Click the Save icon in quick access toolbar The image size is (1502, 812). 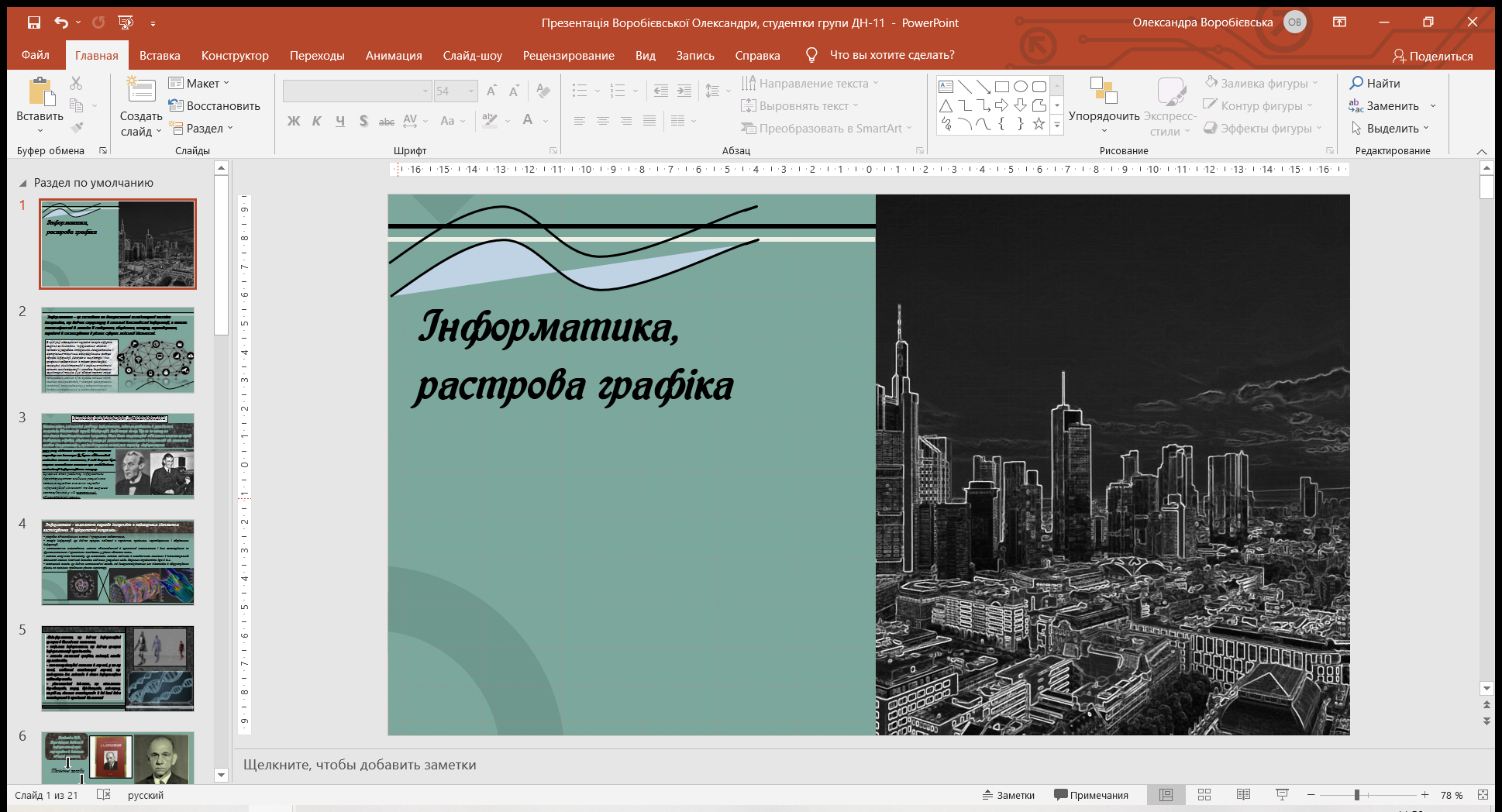tap(33, 22)
